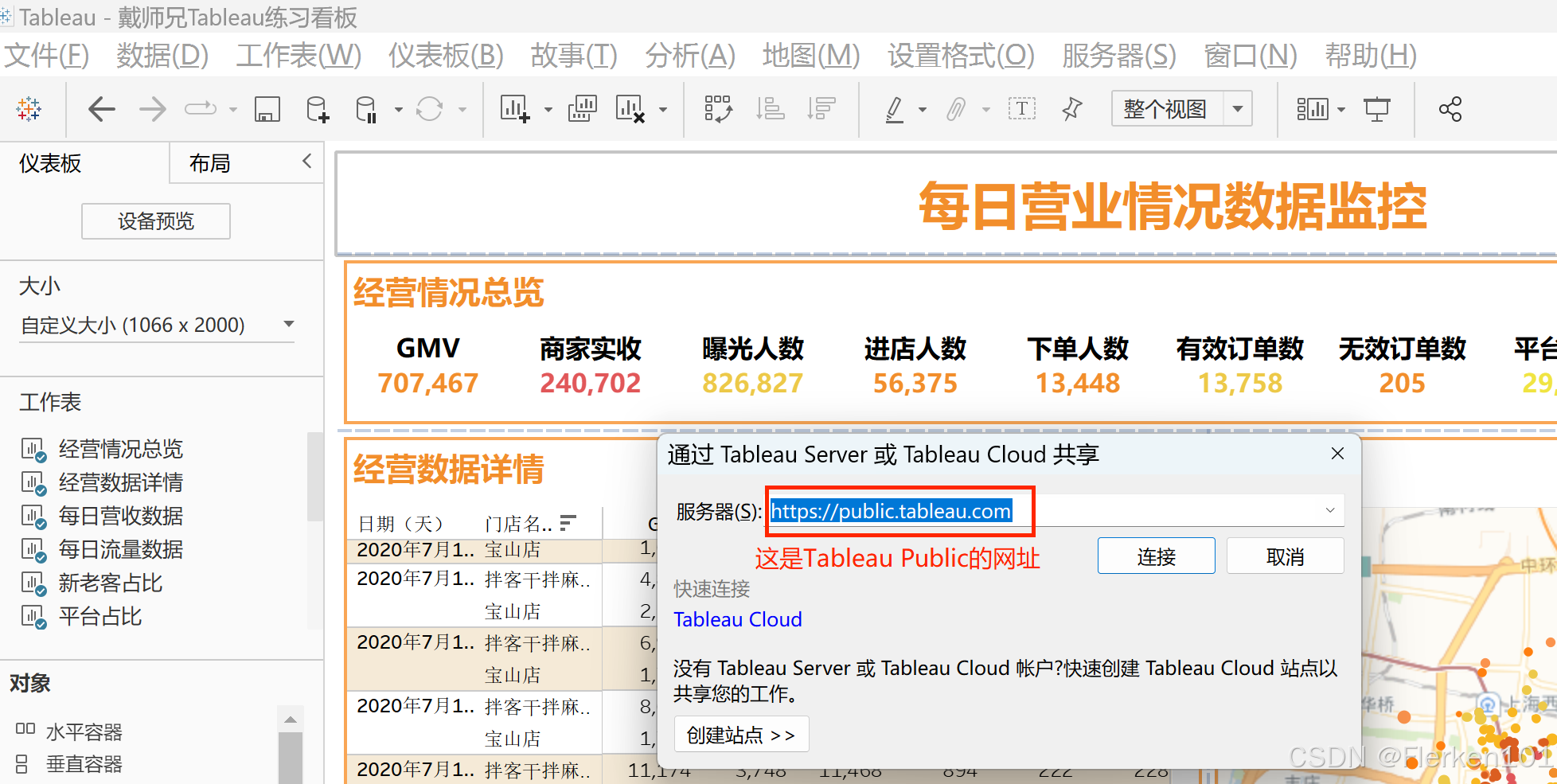Click the 设备预览 button

pos(156,221)
